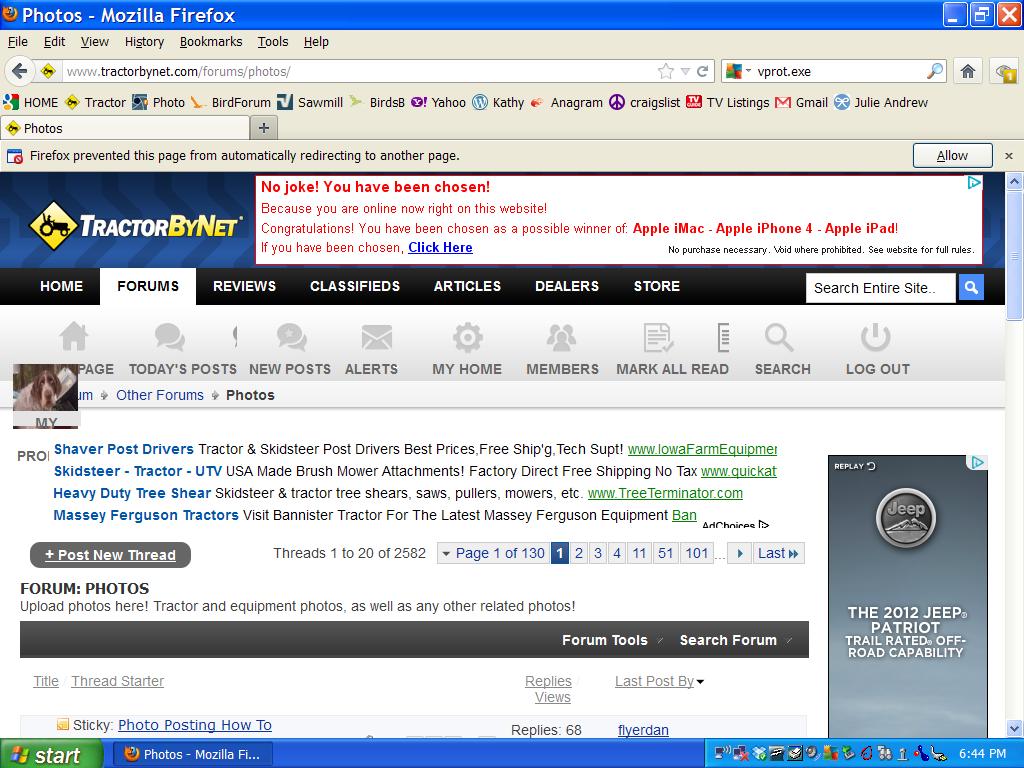Sort threads by Thread Starter

(x=118, y=681)
